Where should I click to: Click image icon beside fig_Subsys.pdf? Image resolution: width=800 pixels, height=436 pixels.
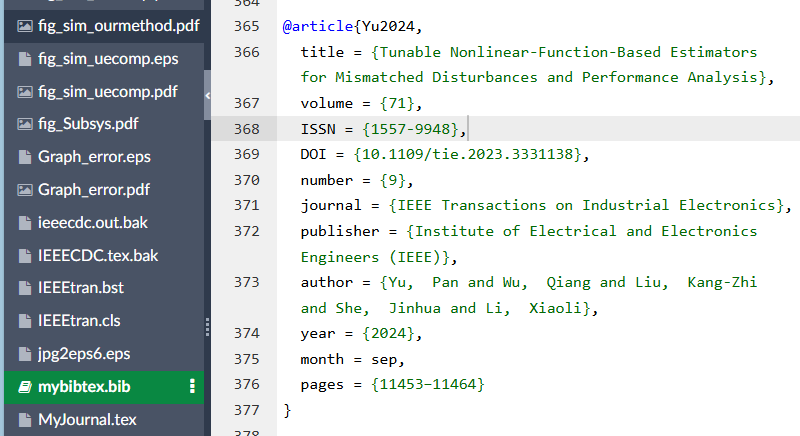click(25, 124)
